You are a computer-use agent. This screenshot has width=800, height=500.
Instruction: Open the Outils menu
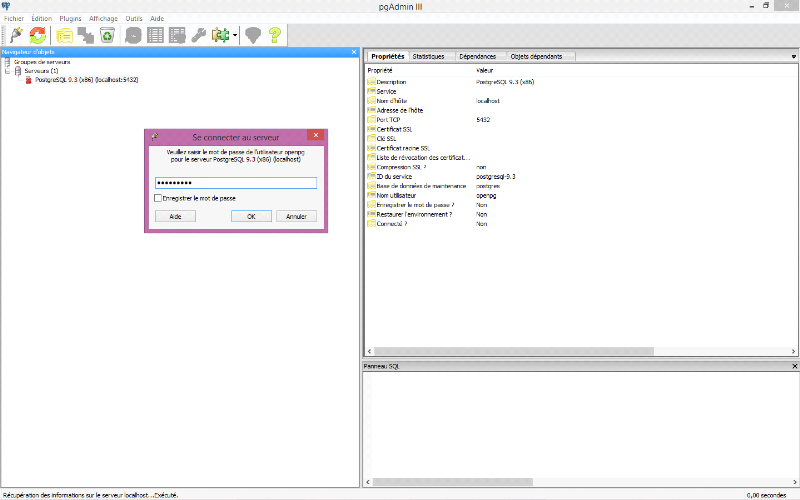pos(133,18)
